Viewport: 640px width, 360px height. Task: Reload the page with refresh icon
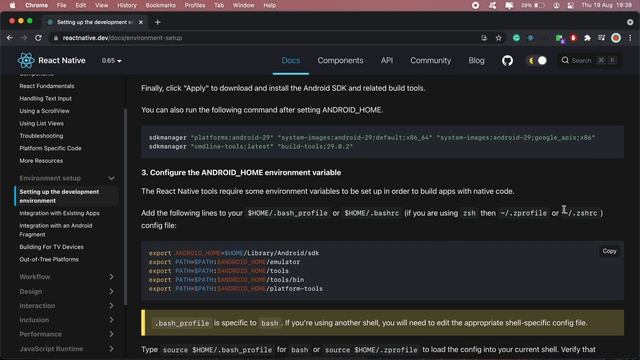(x=38, y=38)
